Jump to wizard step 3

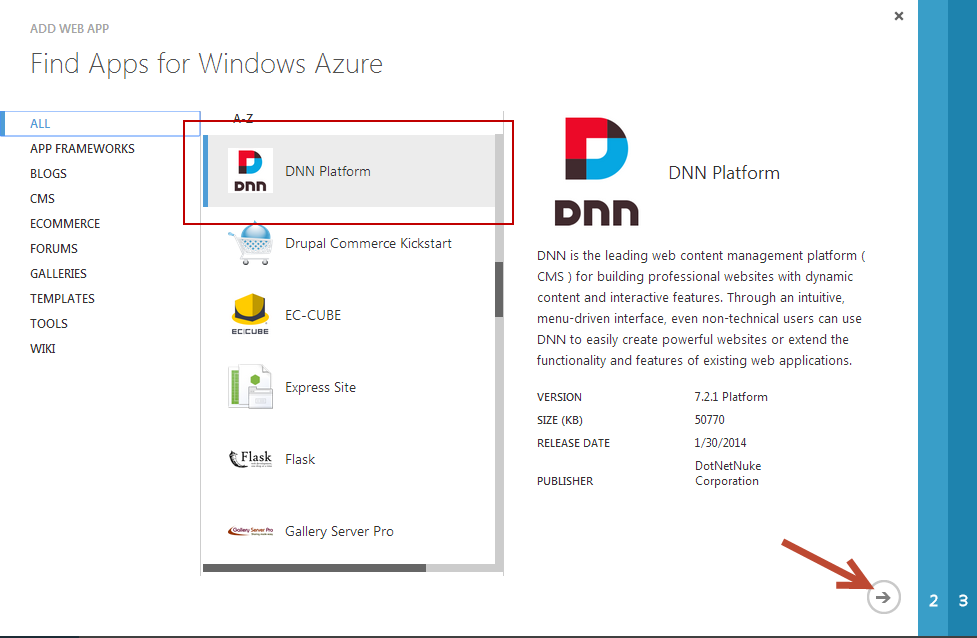click(963, 601)
